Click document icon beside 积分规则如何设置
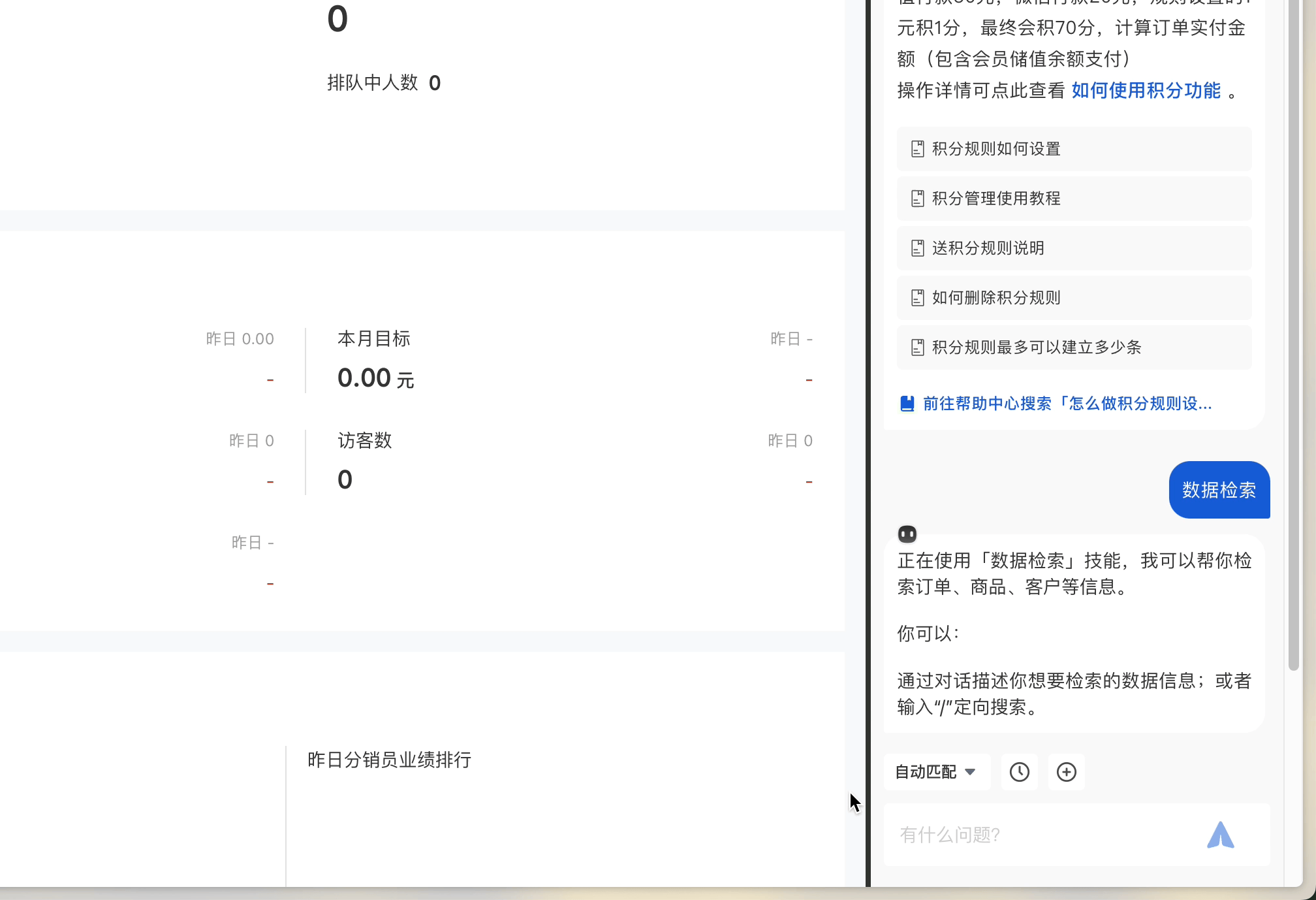Screen dimensions: 1316x900 pyautogui.click(x=917, y=149)
